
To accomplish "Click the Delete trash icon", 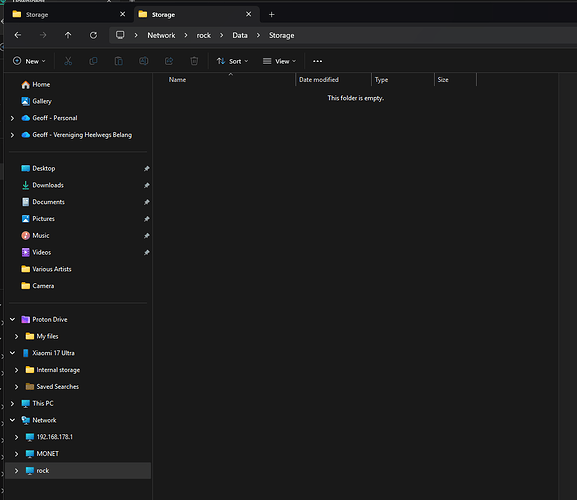I will (194, 61).
